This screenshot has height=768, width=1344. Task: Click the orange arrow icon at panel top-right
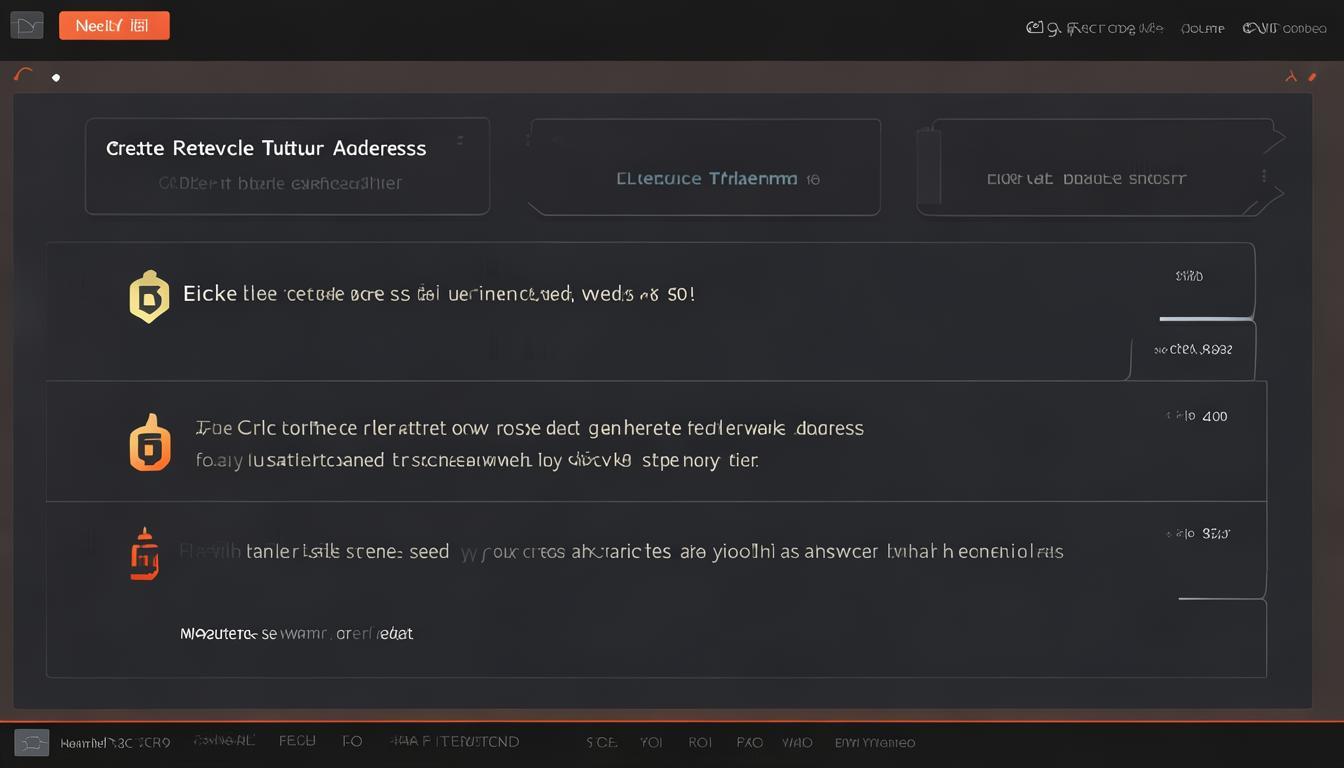click(1291, 76)
